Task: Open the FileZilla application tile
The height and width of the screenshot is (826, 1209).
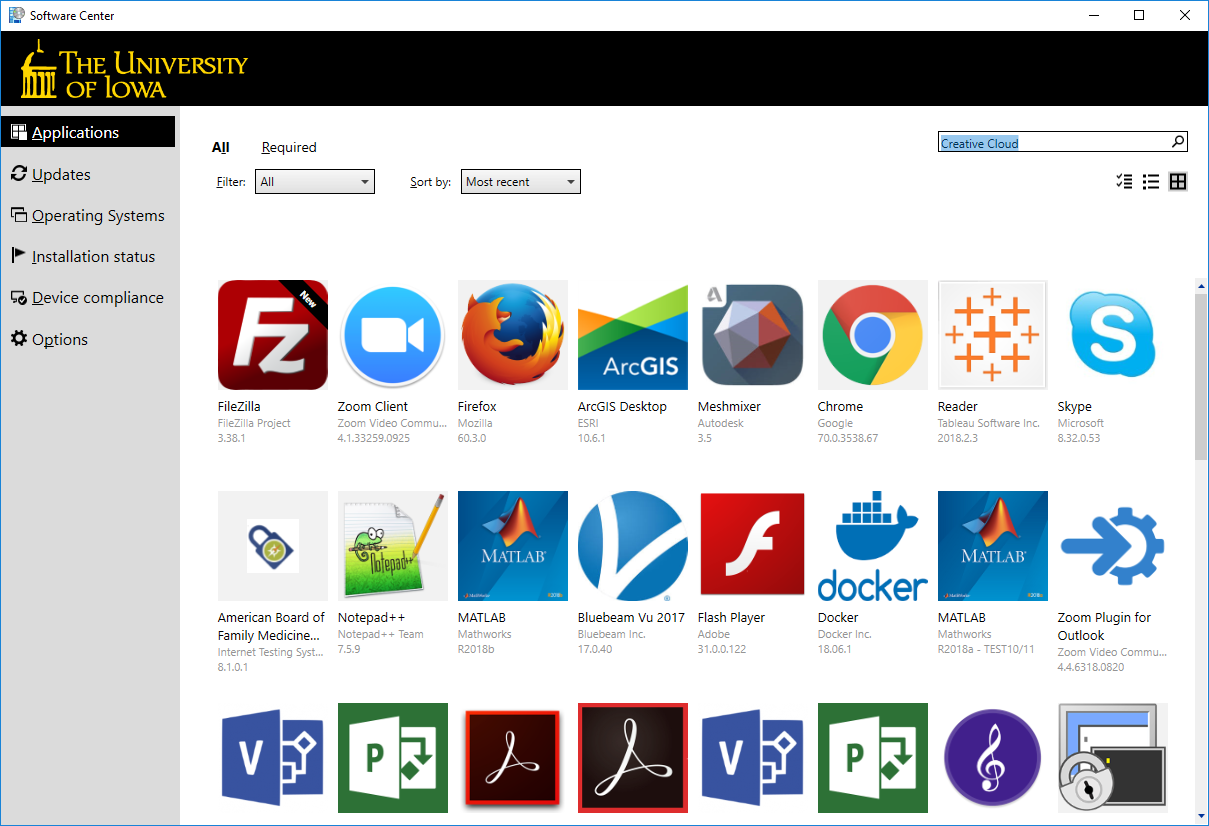Action: click(x=272, y=335)
